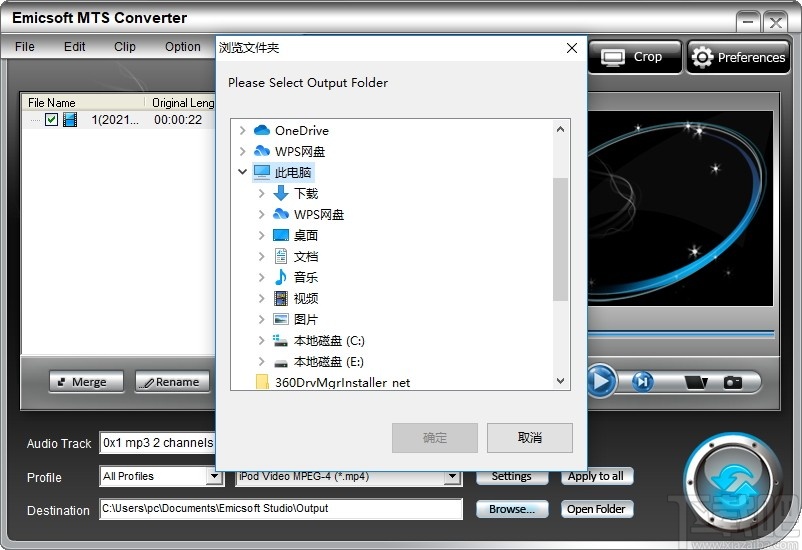The width and height of the screenshot is (802, 550).
Task: Click the Merge button
Action: (86, 382)
